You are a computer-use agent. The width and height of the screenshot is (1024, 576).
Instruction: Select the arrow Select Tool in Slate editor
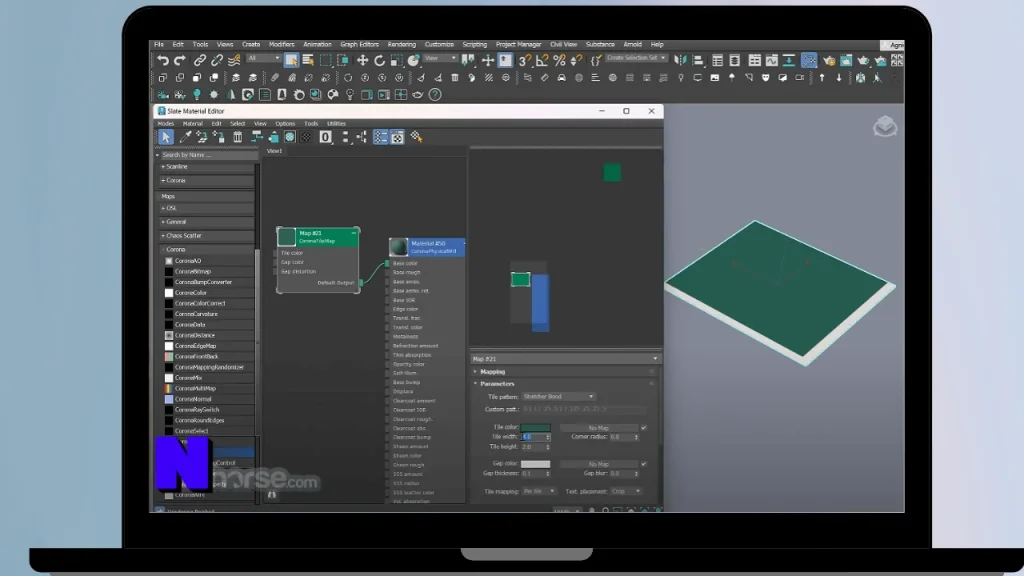pos(165,137)
